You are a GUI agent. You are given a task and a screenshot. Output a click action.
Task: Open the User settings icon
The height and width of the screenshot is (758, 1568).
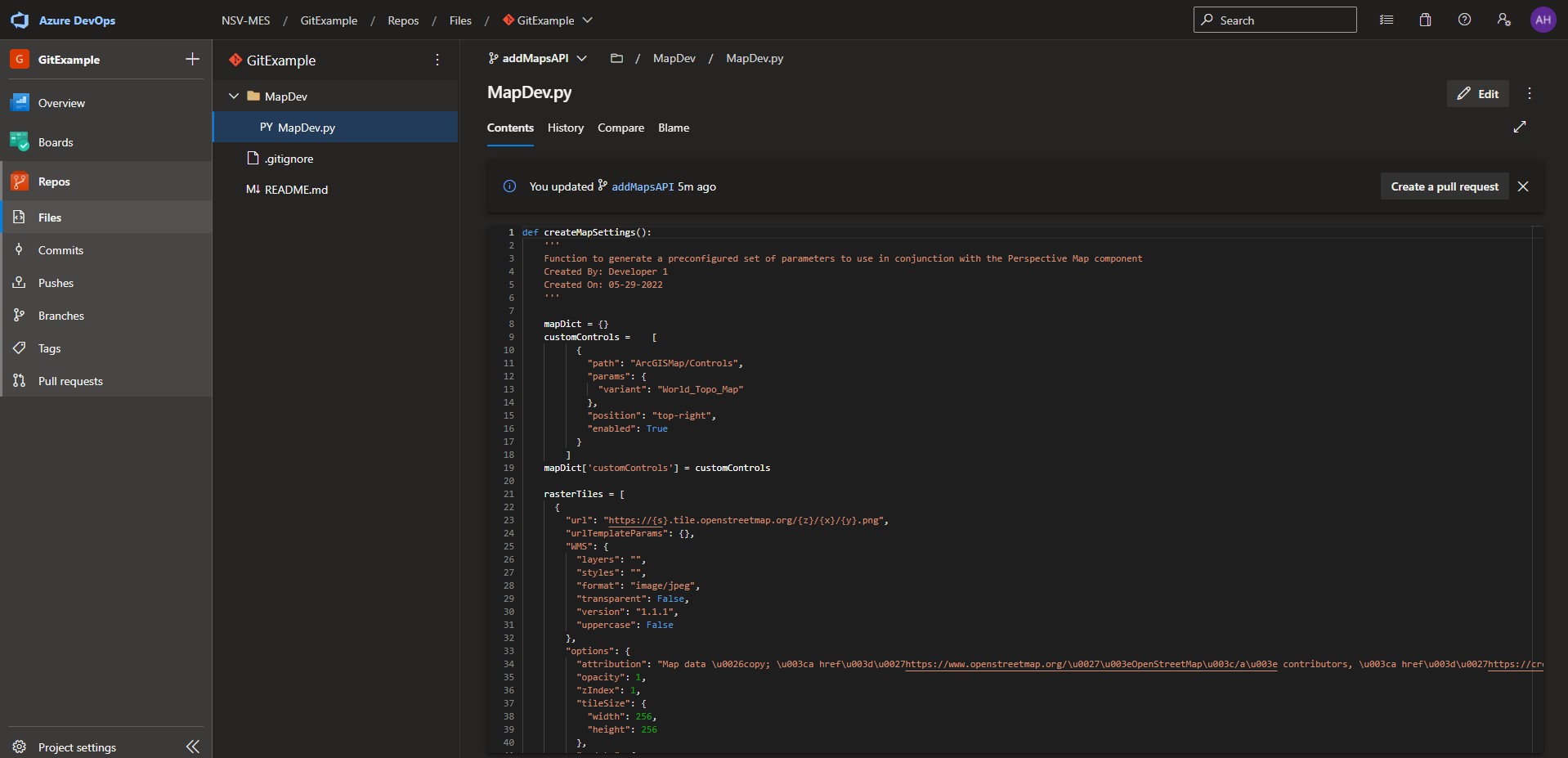(1503, 20)
